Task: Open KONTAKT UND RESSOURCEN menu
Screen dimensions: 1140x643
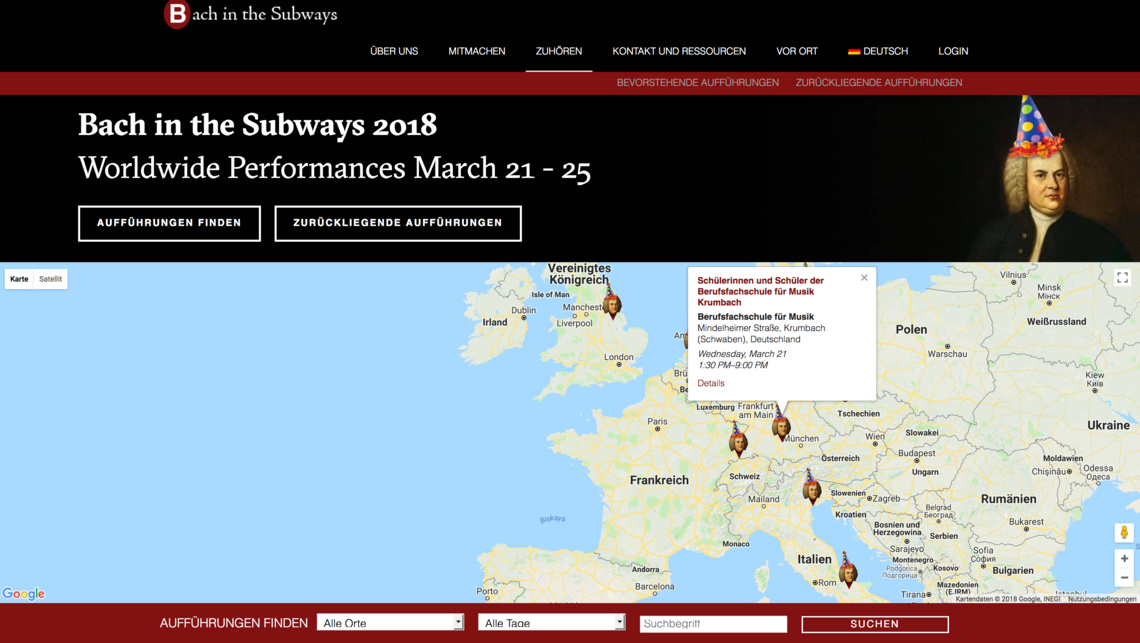Action: coord(679,51)
